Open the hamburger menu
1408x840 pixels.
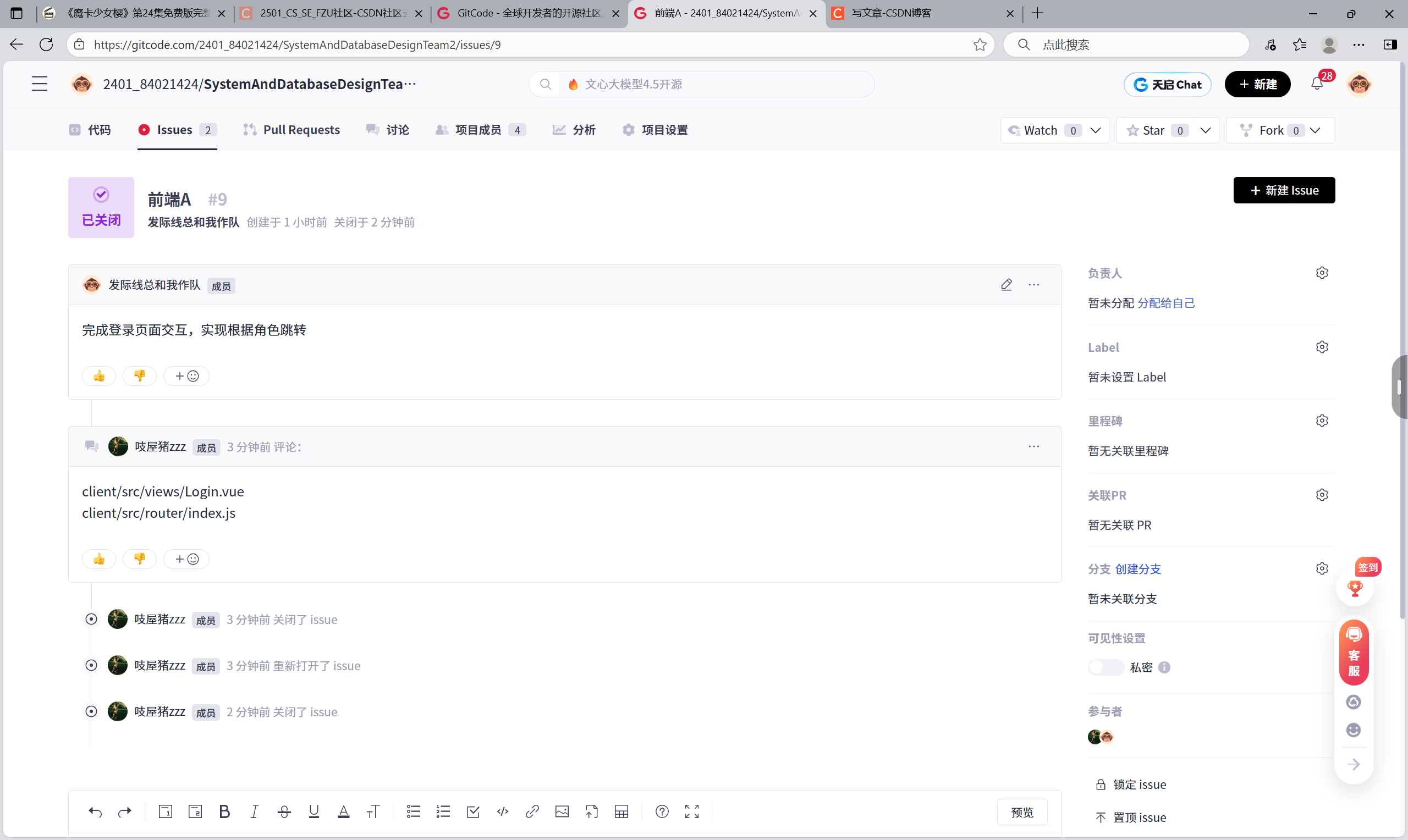click(40, 84)
